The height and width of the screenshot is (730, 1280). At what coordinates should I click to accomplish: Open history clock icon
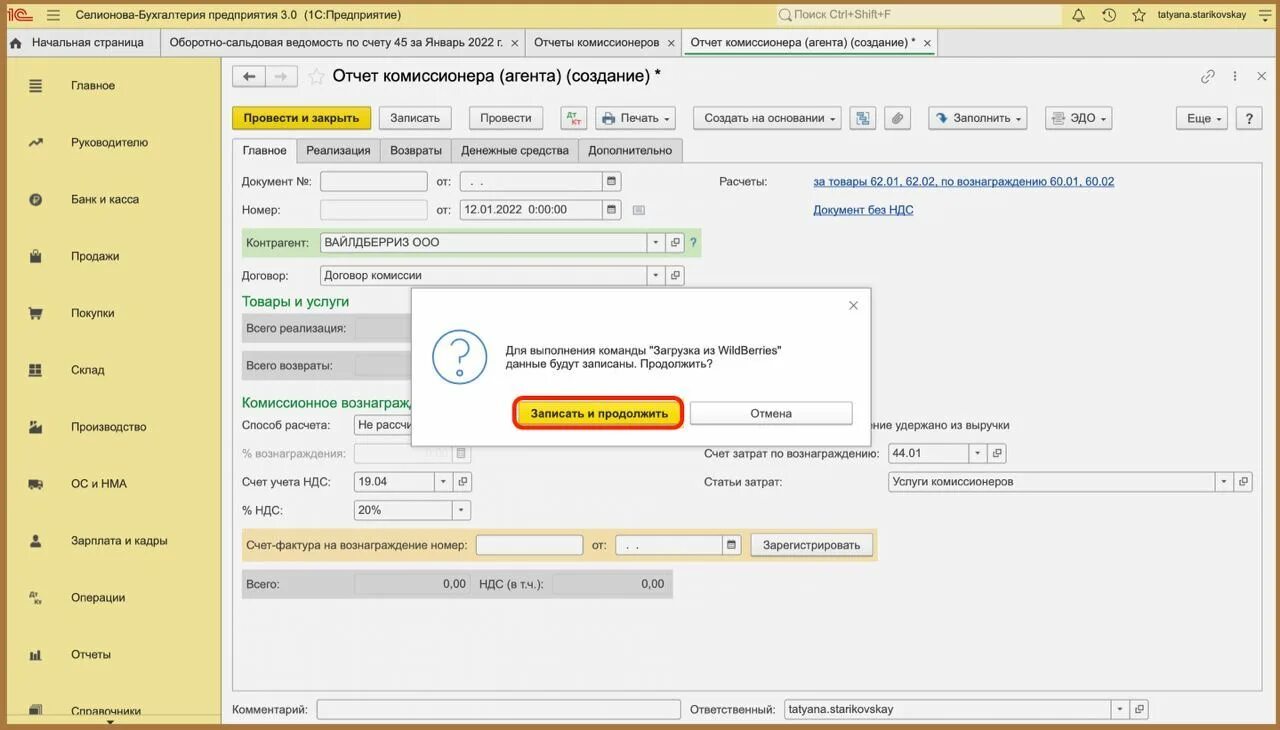1108,15
